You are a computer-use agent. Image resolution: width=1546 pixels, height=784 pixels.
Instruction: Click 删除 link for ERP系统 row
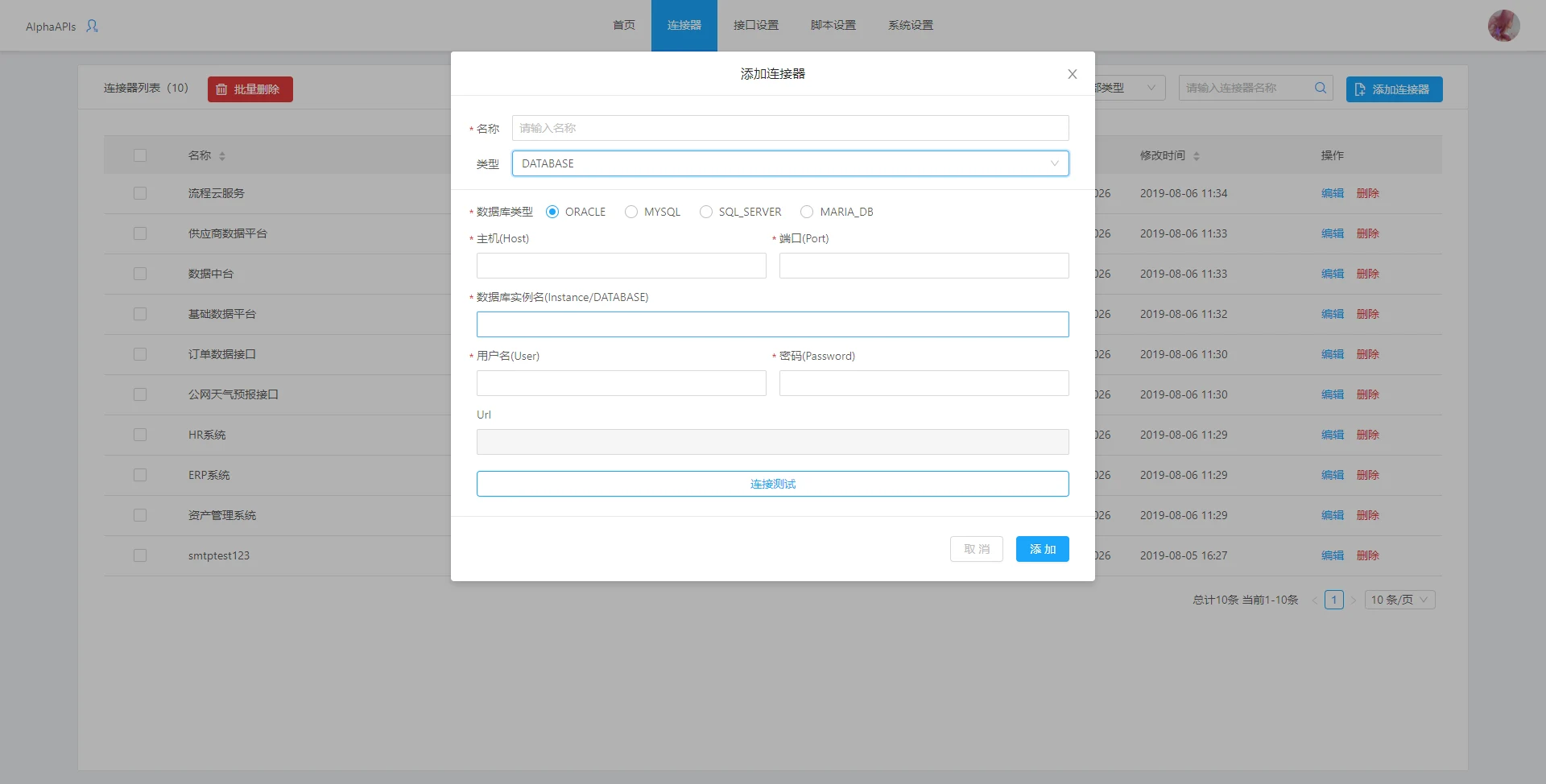1368,475
